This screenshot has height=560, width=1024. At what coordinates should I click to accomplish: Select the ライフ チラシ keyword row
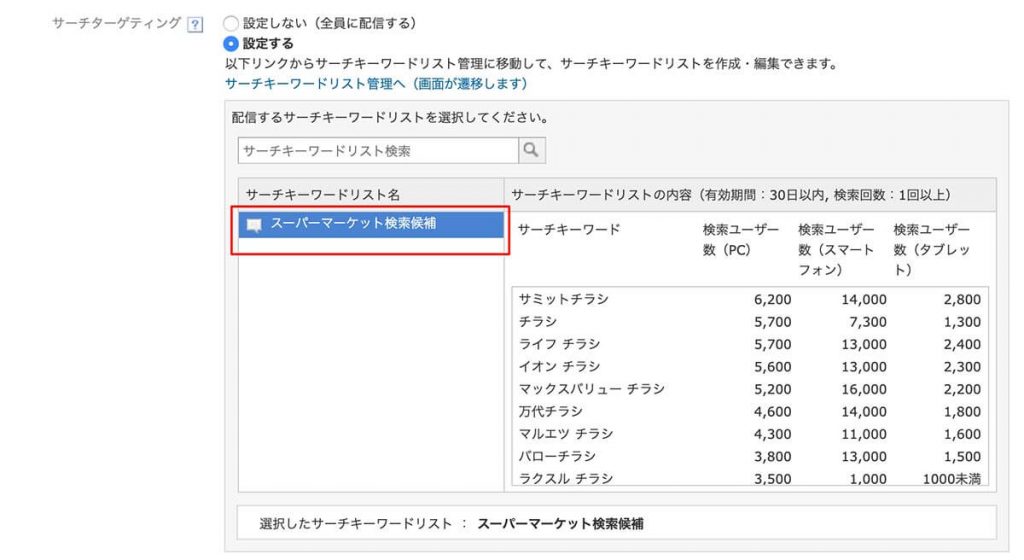750,344
